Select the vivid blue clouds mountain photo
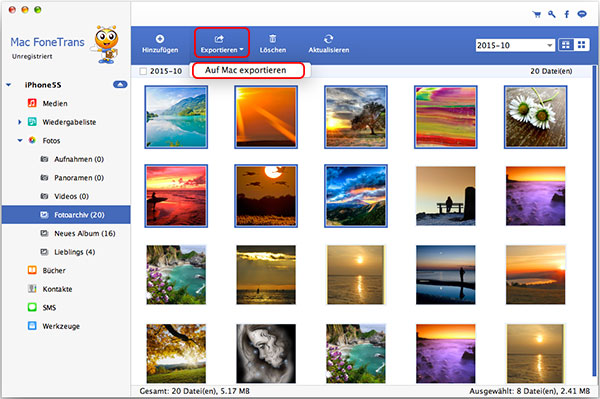Viewport: 600px width, 399px height. click(x=356, y=196)
